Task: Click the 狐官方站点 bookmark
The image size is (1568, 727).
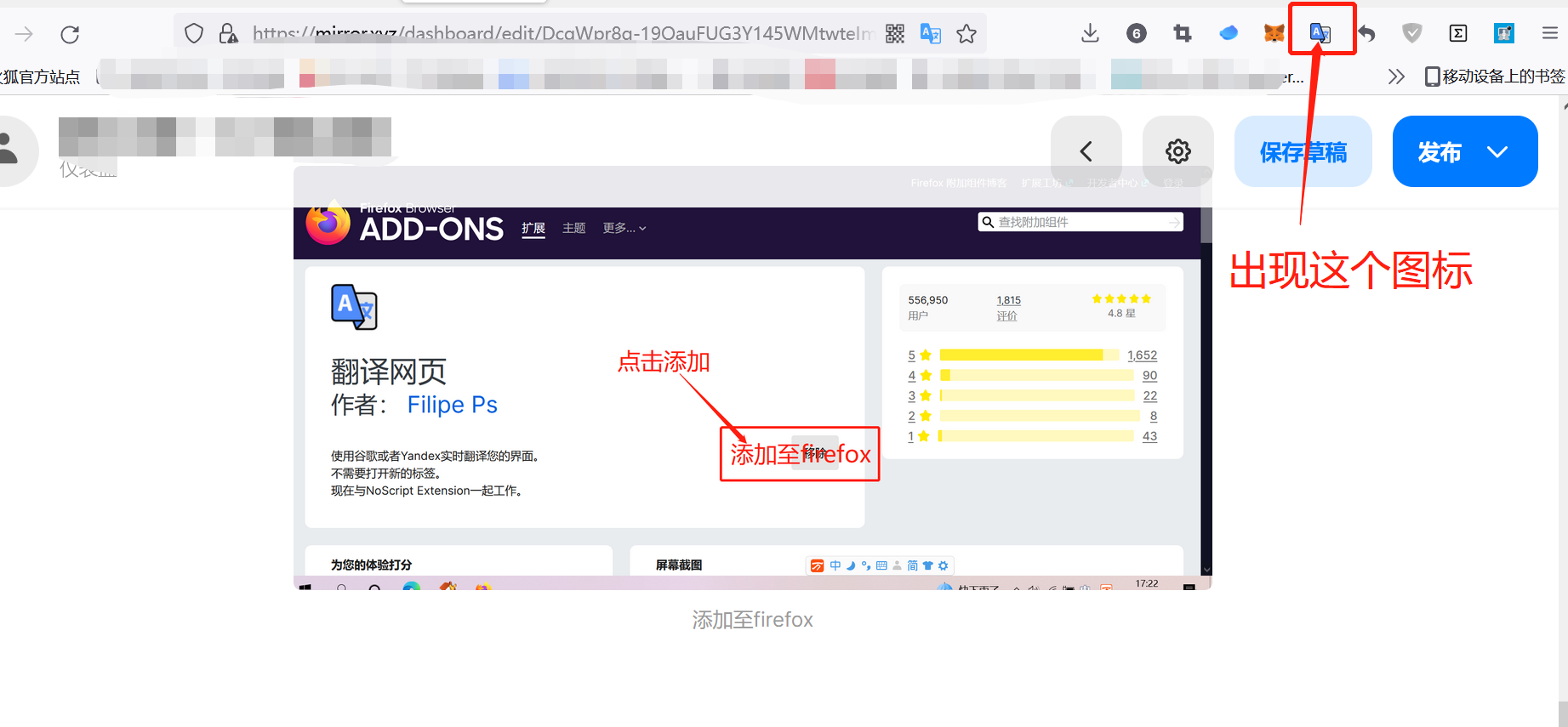Action: coord(40,77)
